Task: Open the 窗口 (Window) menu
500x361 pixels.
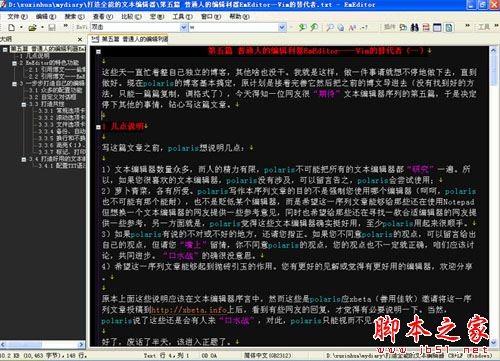Action: pyautogui.click(x=211, y=16)
